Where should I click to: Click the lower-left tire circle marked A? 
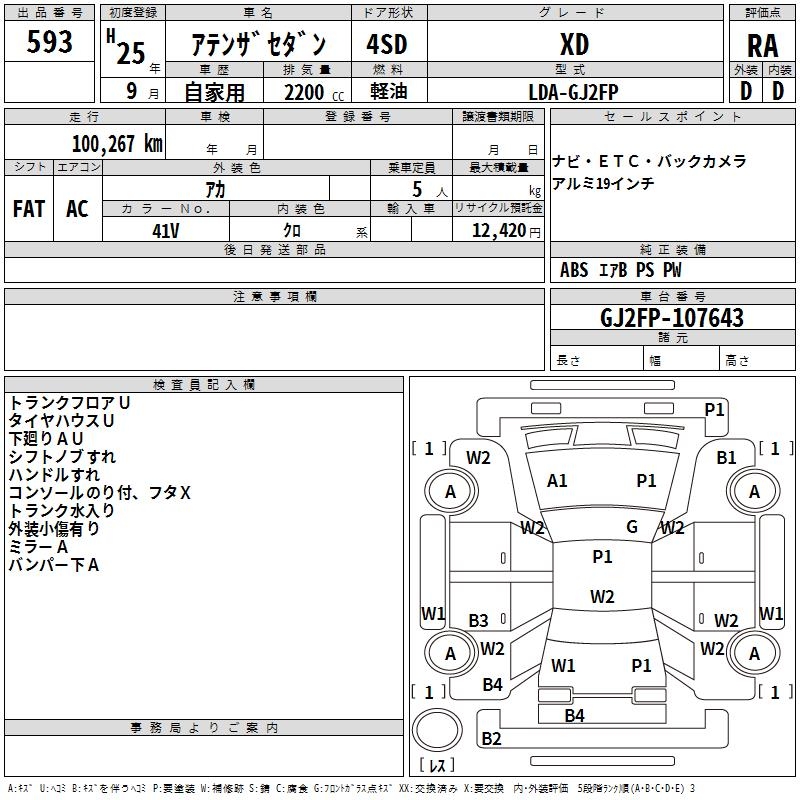point(450,654)
